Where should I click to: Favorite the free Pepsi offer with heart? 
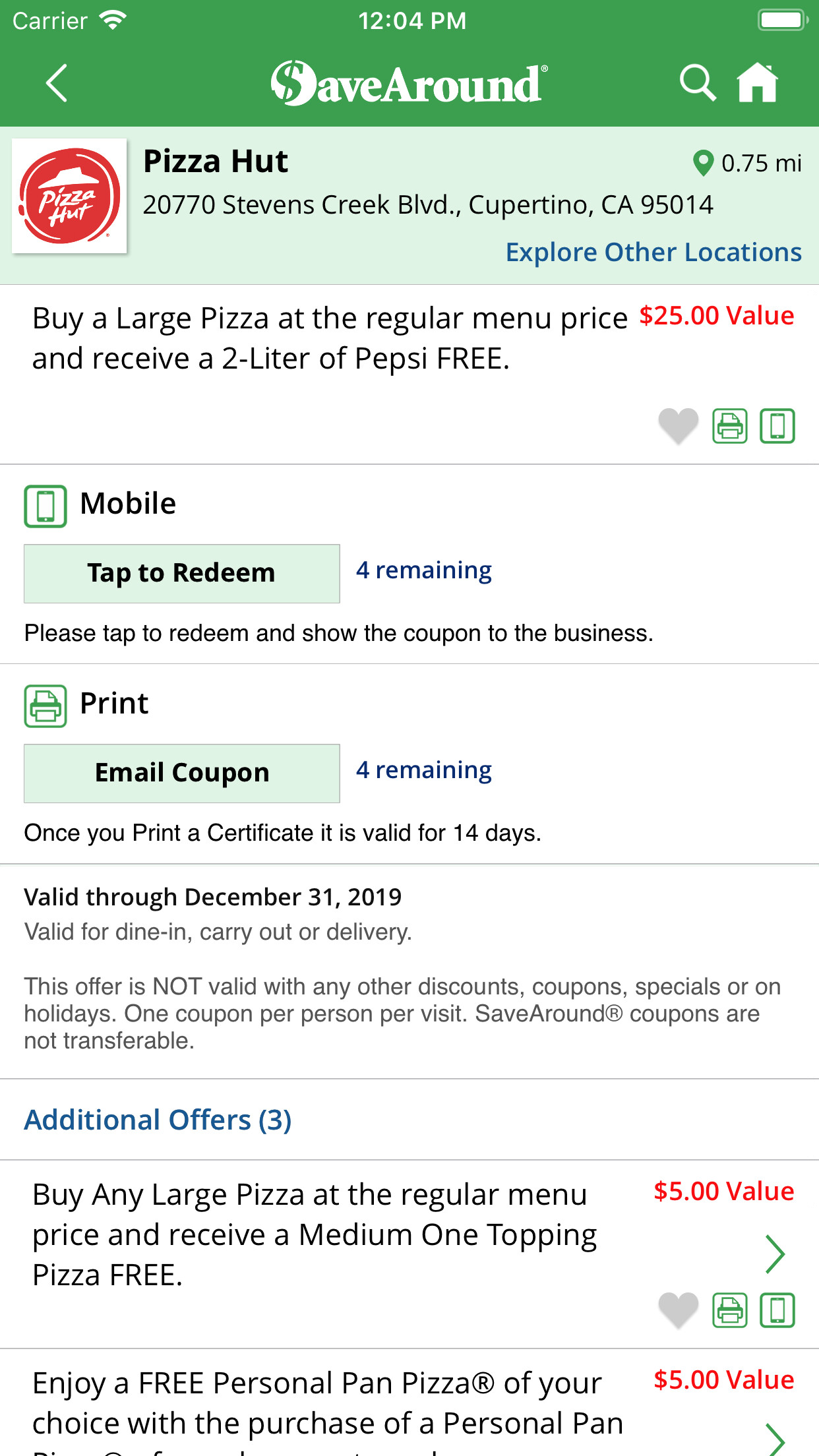678,425
